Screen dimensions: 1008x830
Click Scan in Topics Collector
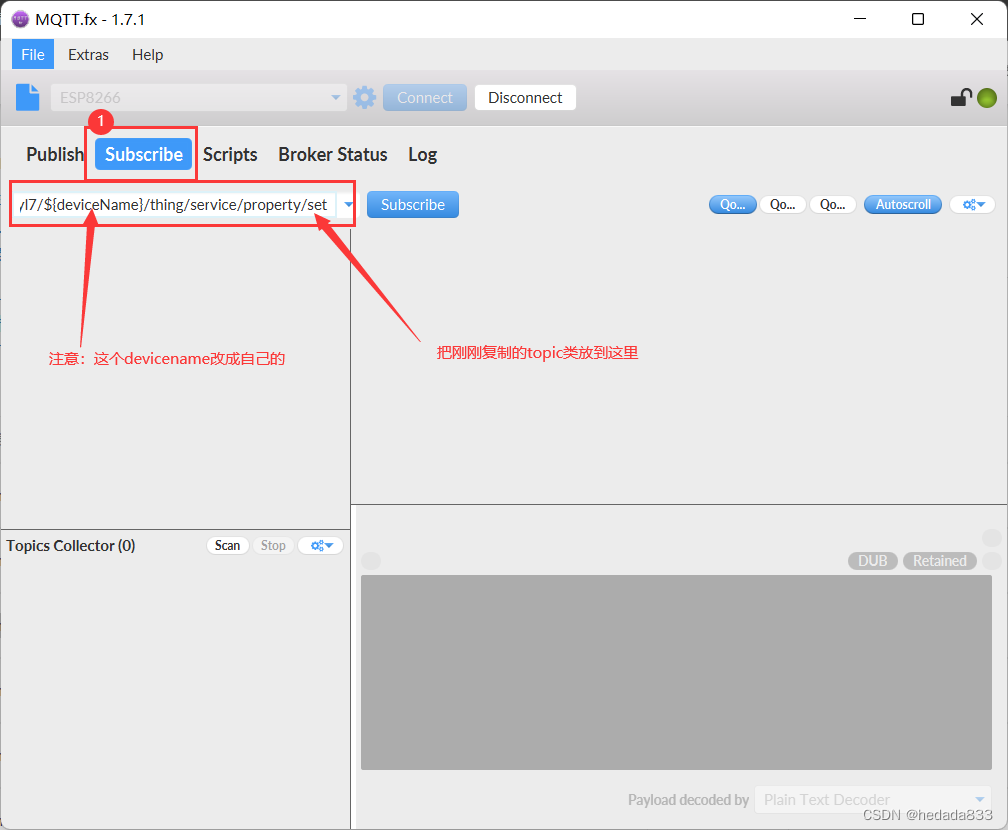pos(227,545)
